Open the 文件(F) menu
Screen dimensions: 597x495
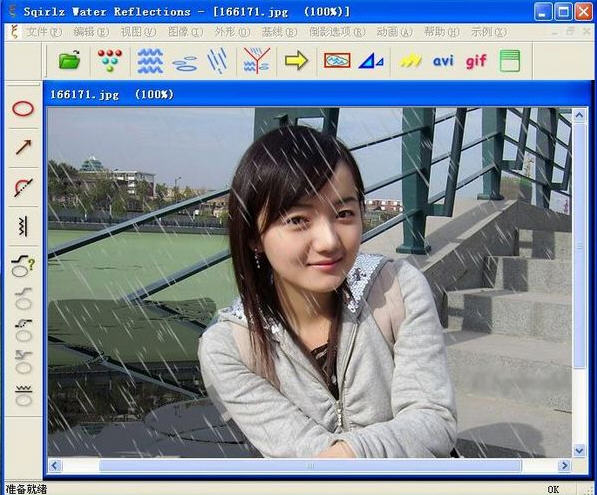point(44,32)
